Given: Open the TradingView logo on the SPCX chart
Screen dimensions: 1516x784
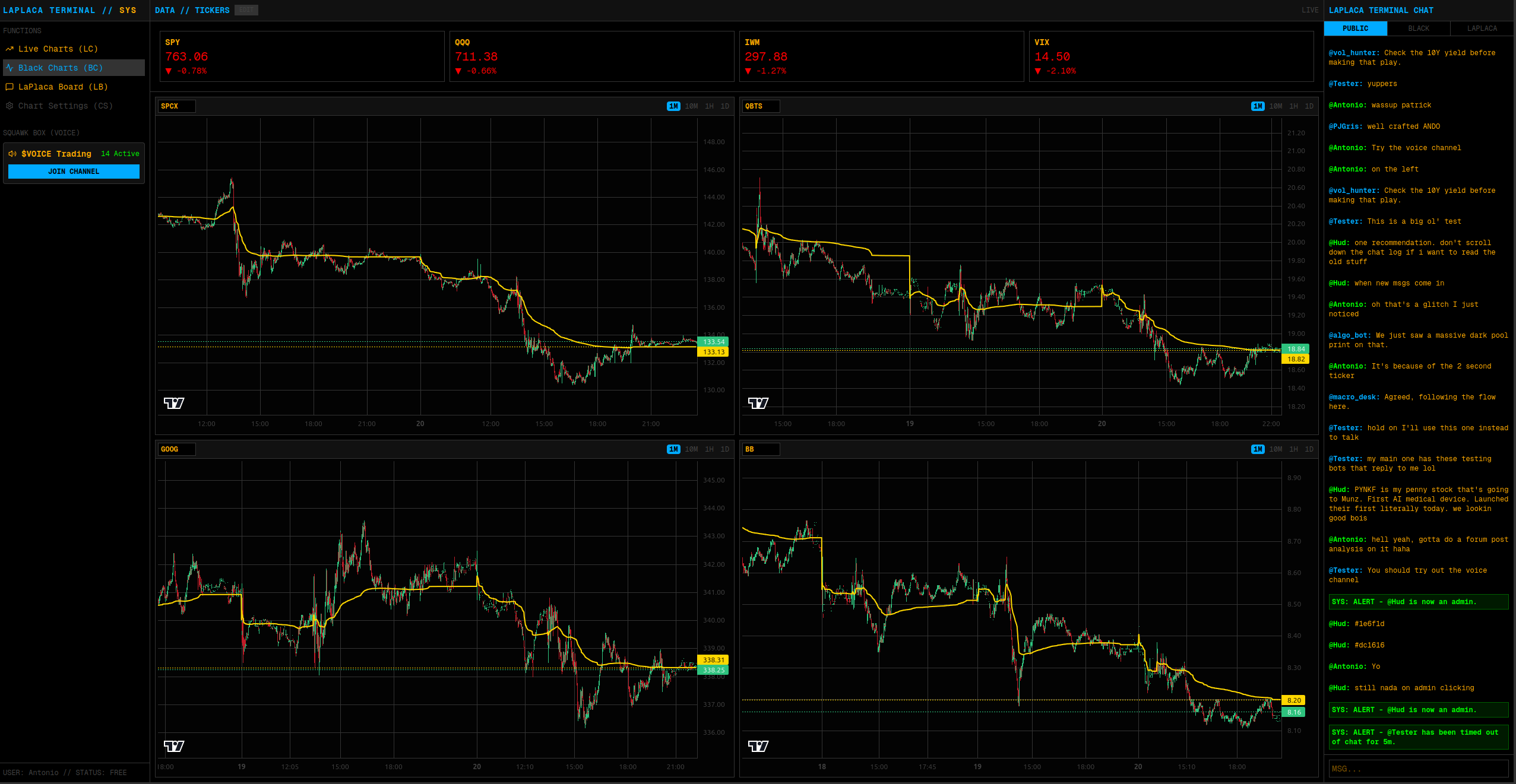Looking at the screenshot, I should point(174,403).
